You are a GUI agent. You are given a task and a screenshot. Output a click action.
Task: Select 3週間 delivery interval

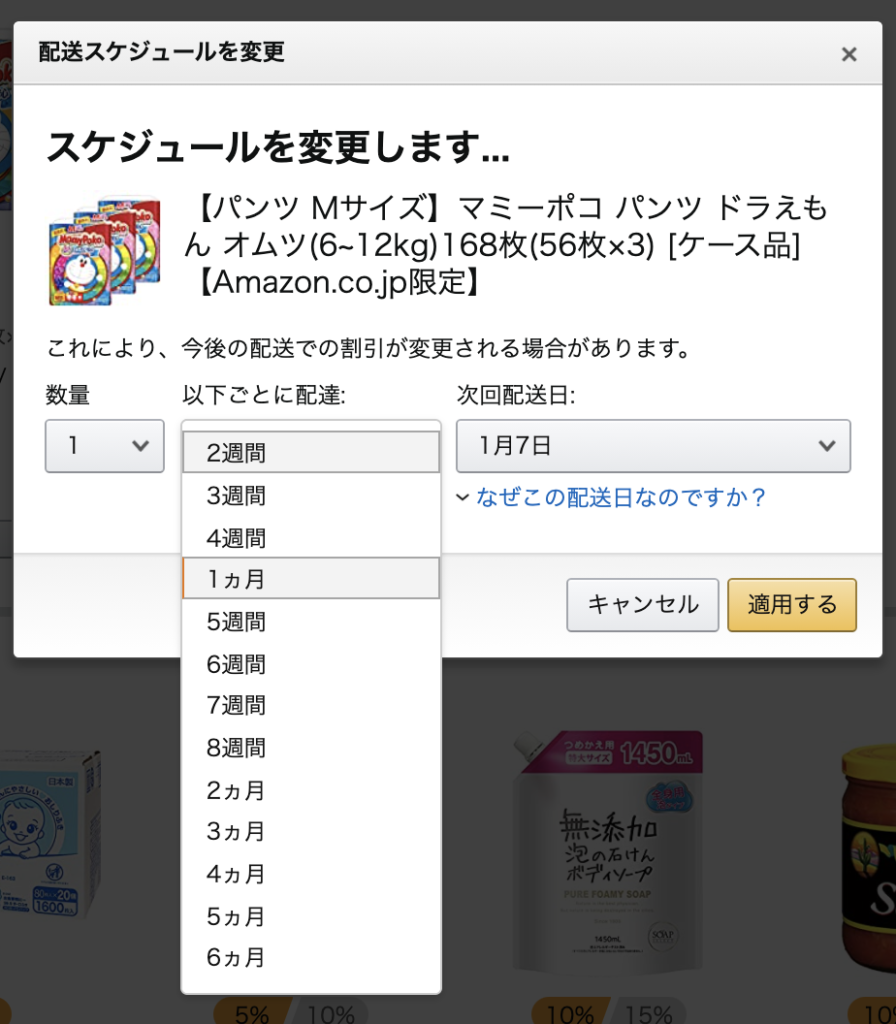tap(311, 495)
